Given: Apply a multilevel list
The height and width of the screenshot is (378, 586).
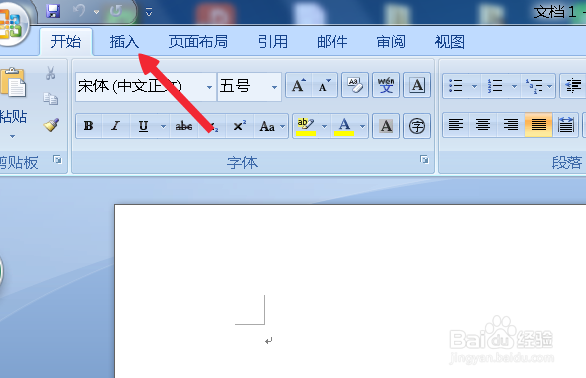Looking at the screenshot, I should [534, 86].
